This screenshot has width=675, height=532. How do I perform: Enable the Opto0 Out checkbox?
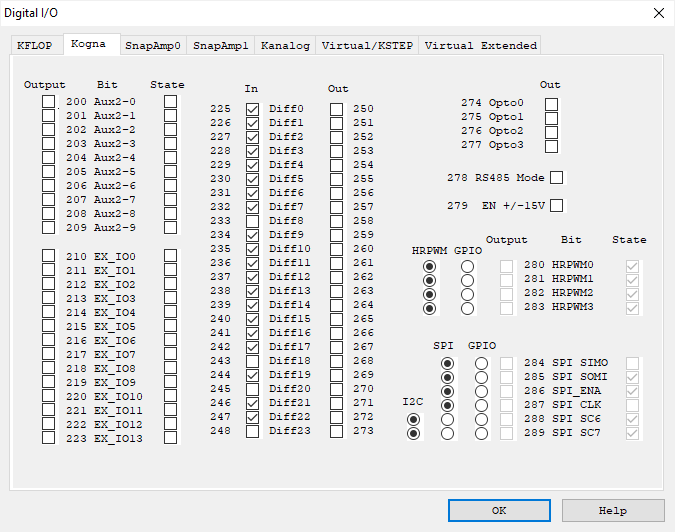pos(551,103)
